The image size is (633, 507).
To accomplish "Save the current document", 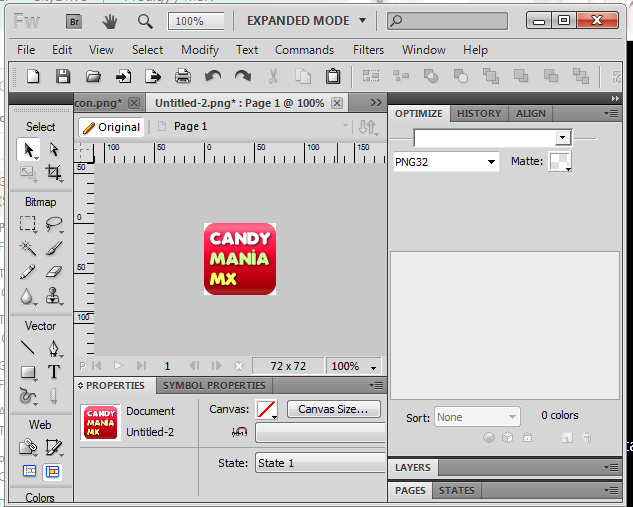I will click(x=63, y=76).
